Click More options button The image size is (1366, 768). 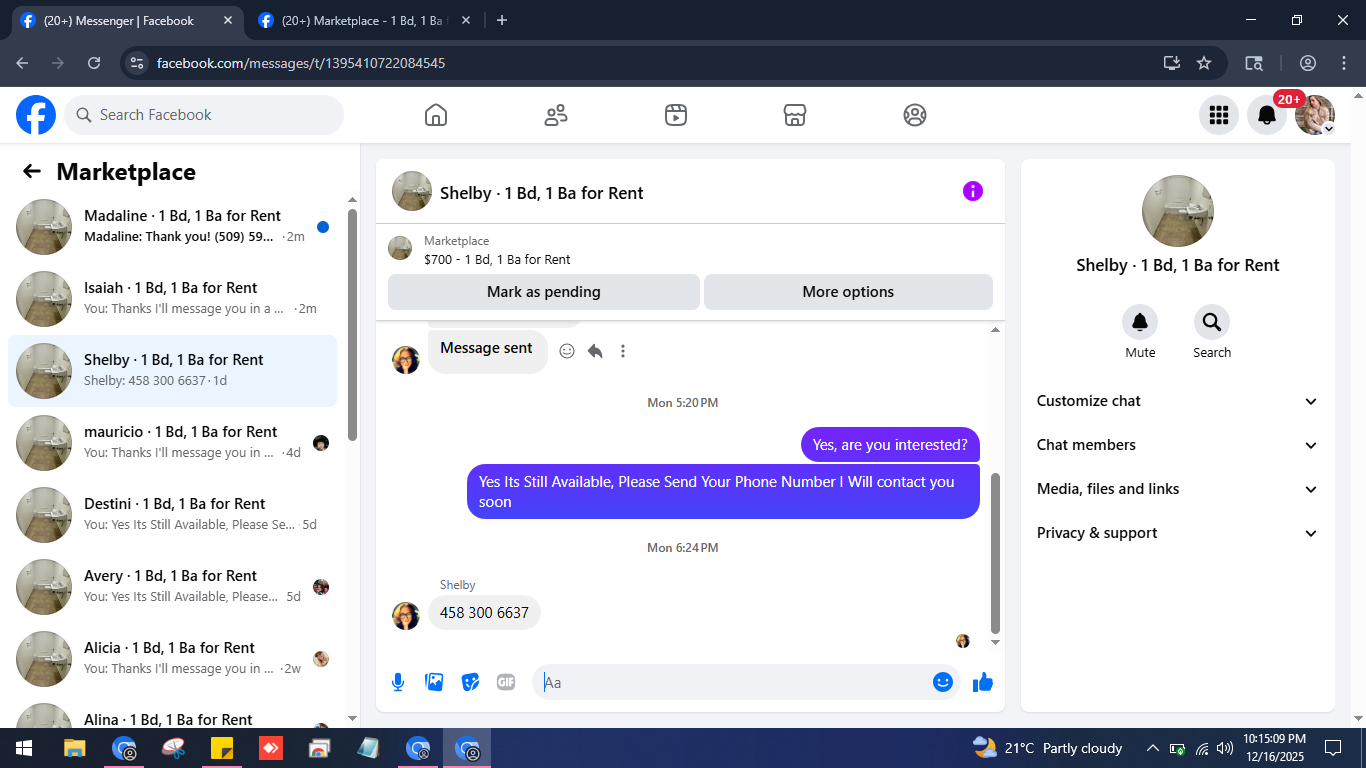(848, 292)
